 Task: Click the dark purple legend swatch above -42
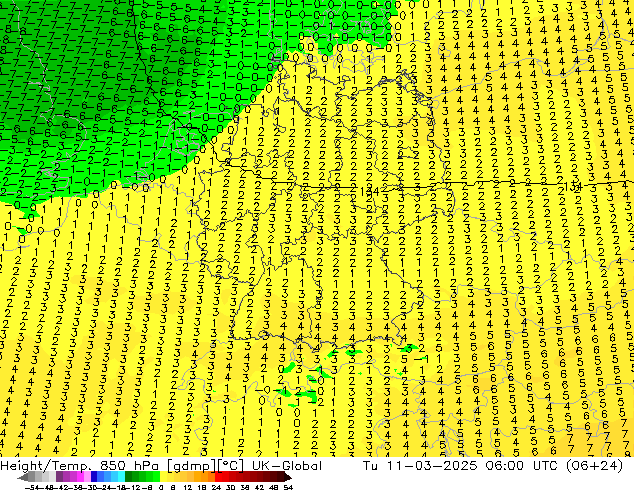point(59,477)
